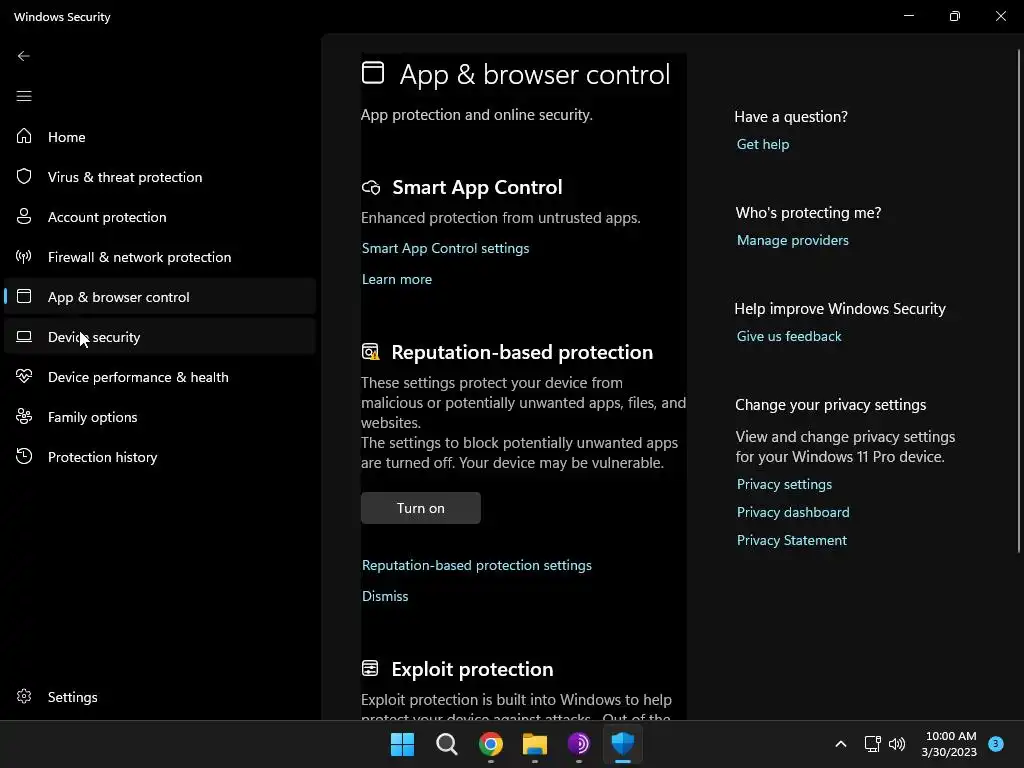Click Learn more under Smart App Control

click(x=396, y=279)
